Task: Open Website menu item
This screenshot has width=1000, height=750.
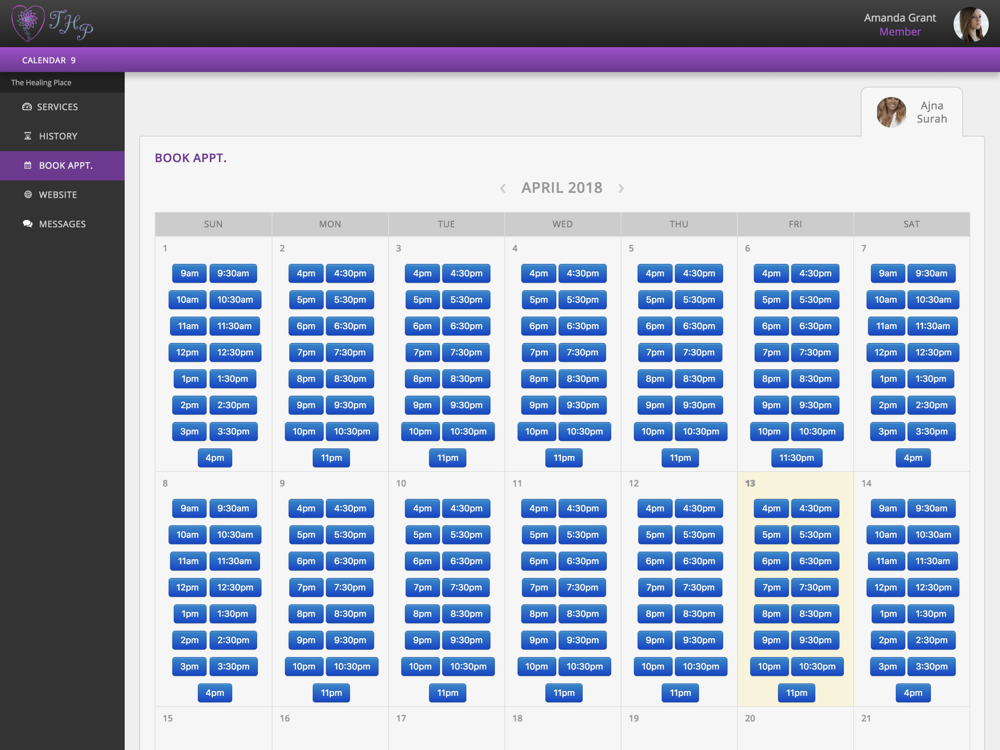Action: (62, 195)
